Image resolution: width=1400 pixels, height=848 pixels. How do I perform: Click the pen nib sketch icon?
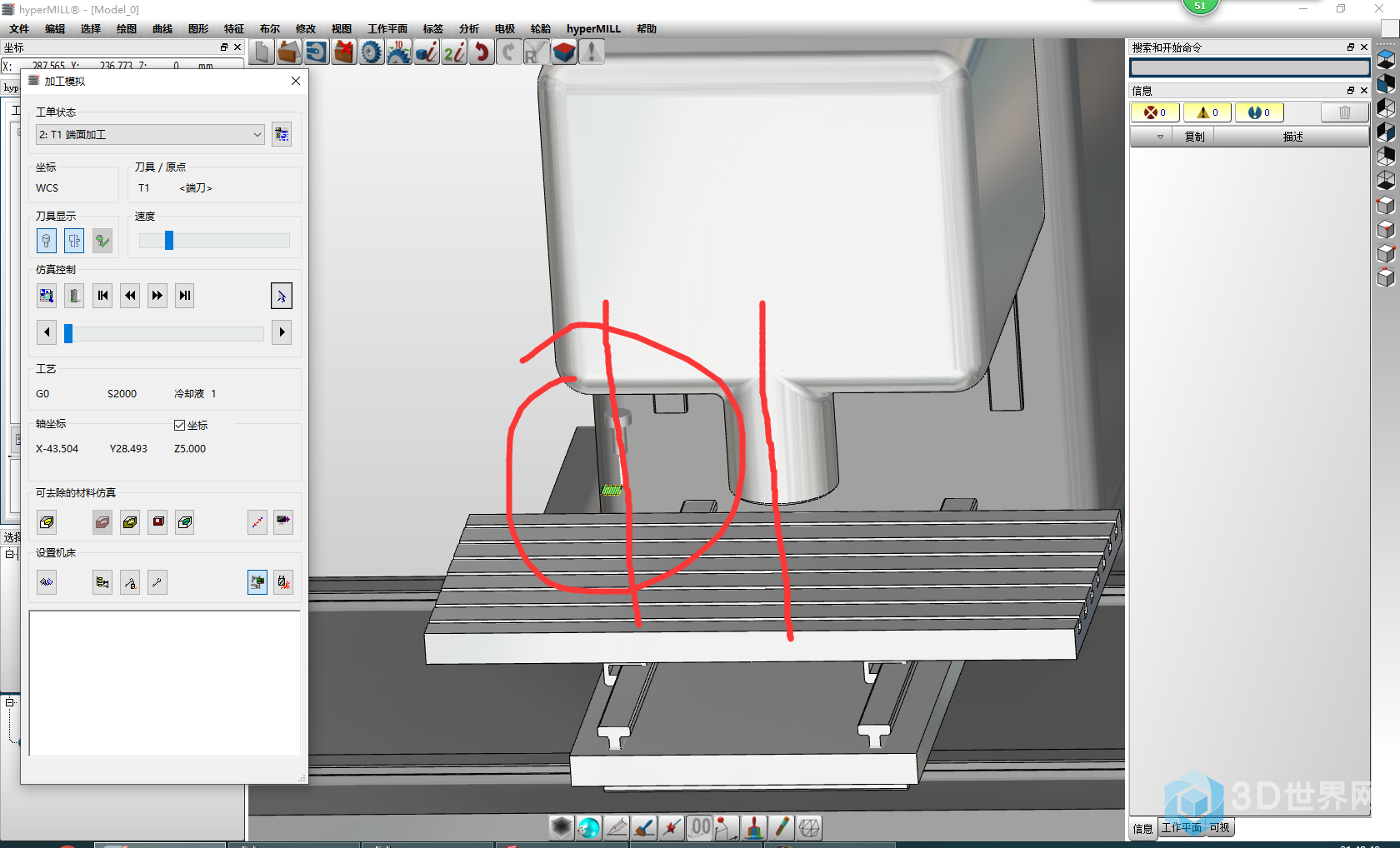pyautogui.click(x=617, y=827)
